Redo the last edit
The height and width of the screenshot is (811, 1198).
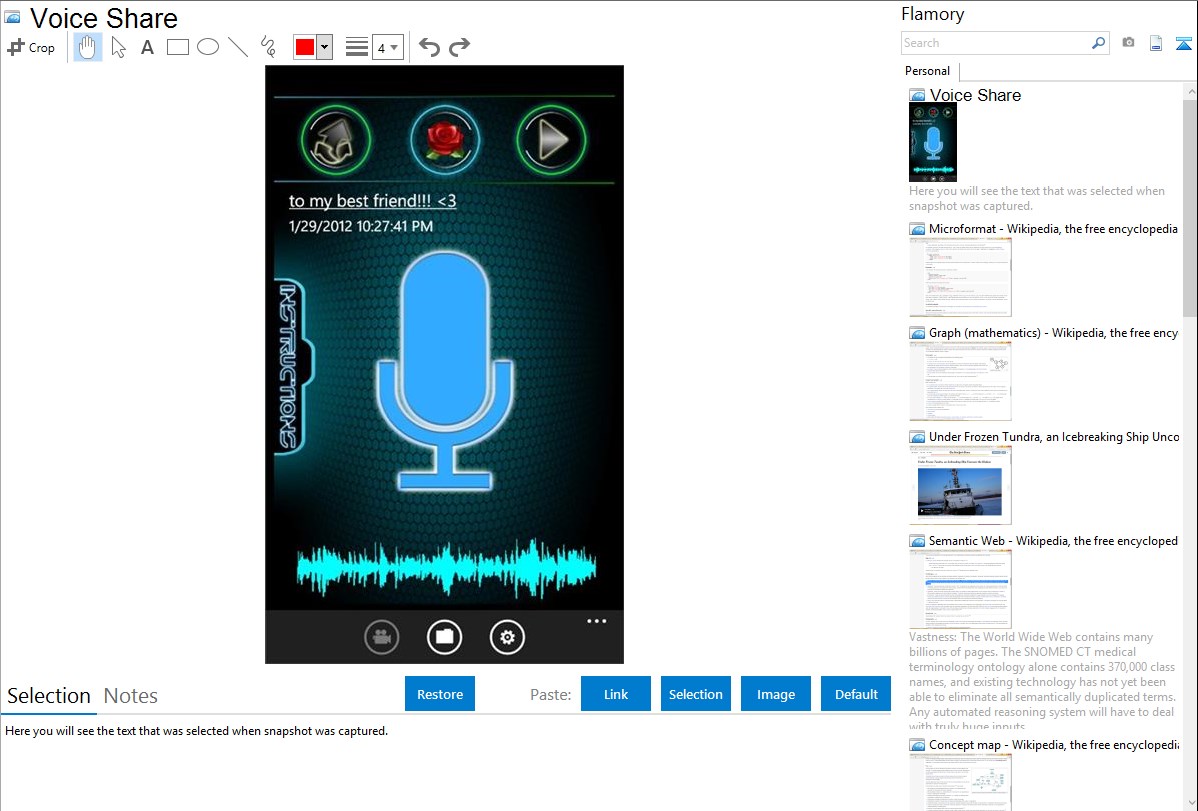[x=459, y=47]
